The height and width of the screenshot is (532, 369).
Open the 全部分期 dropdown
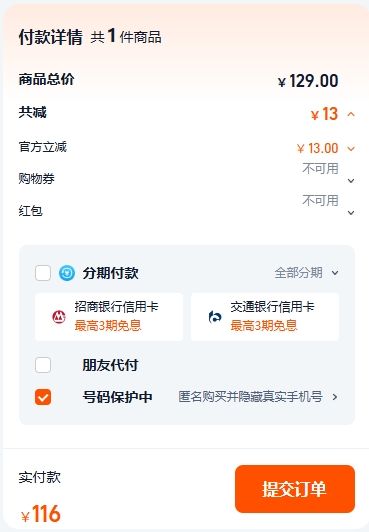tap(307, 273)
